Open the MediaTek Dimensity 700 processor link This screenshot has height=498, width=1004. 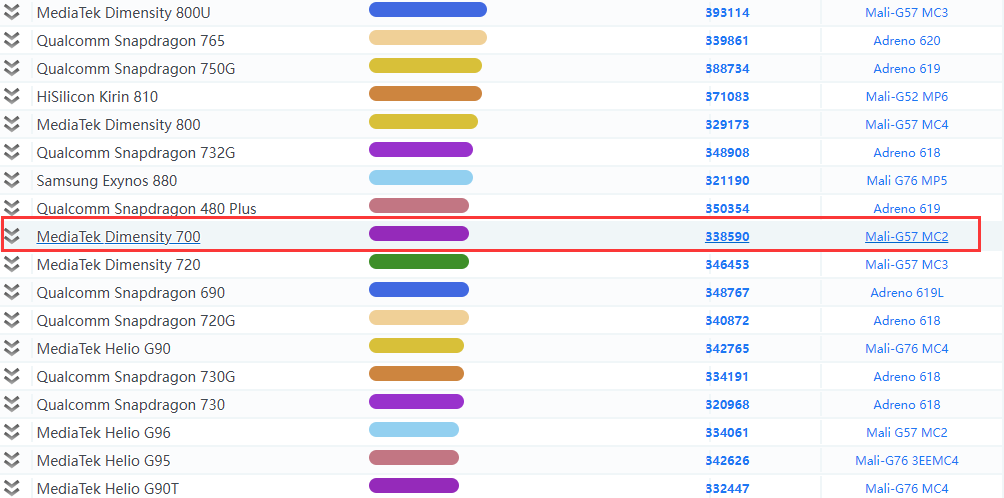pyautogui.click(x=118, y=237)
